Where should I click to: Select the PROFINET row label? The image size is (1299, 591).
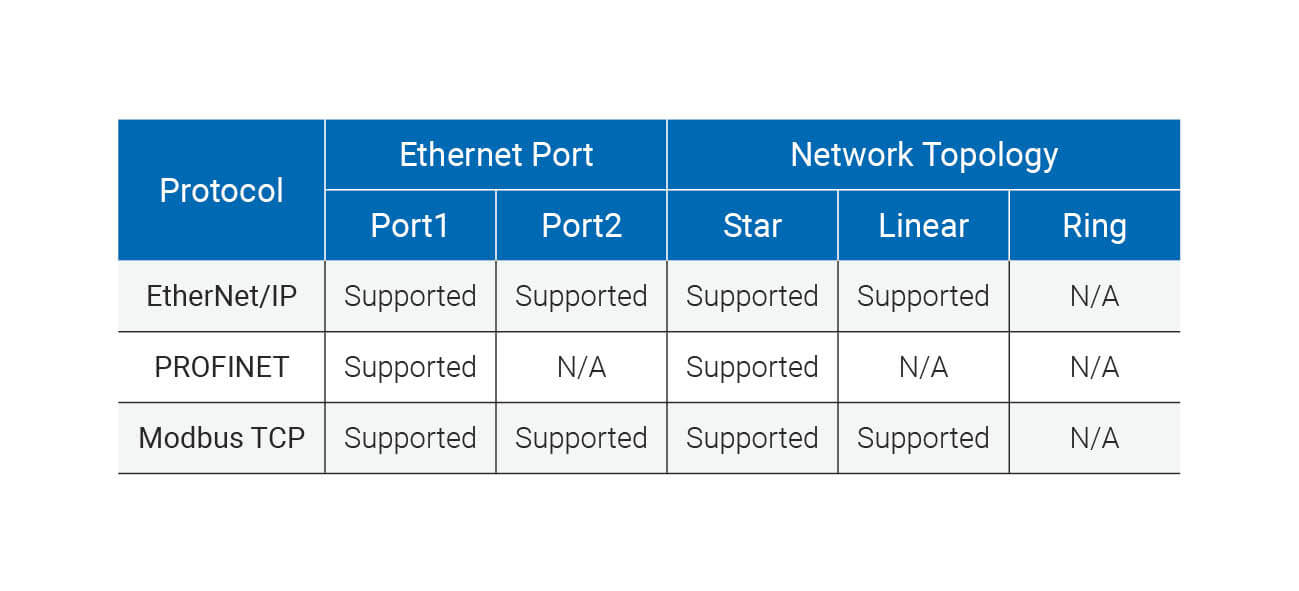click(221, 367)
